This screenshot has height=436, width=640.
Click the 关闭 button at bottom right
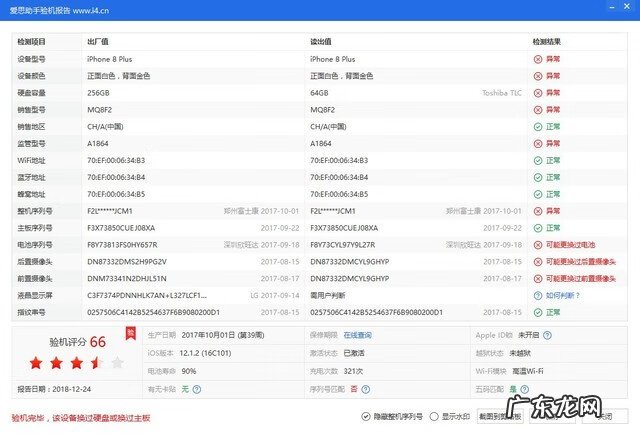click(605, 416)
